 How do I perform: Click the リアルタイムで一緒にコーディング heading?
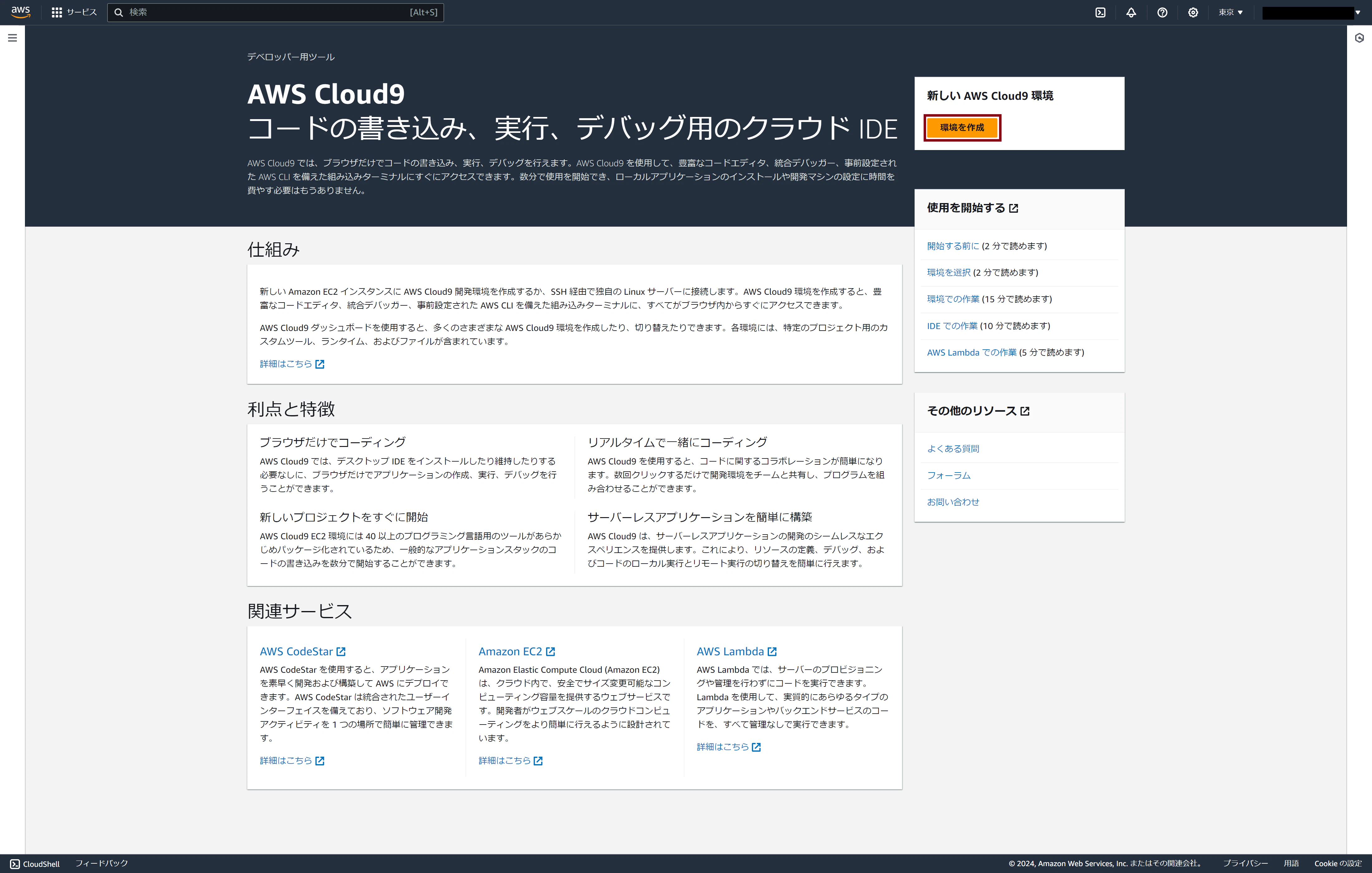tap(678, 442)
